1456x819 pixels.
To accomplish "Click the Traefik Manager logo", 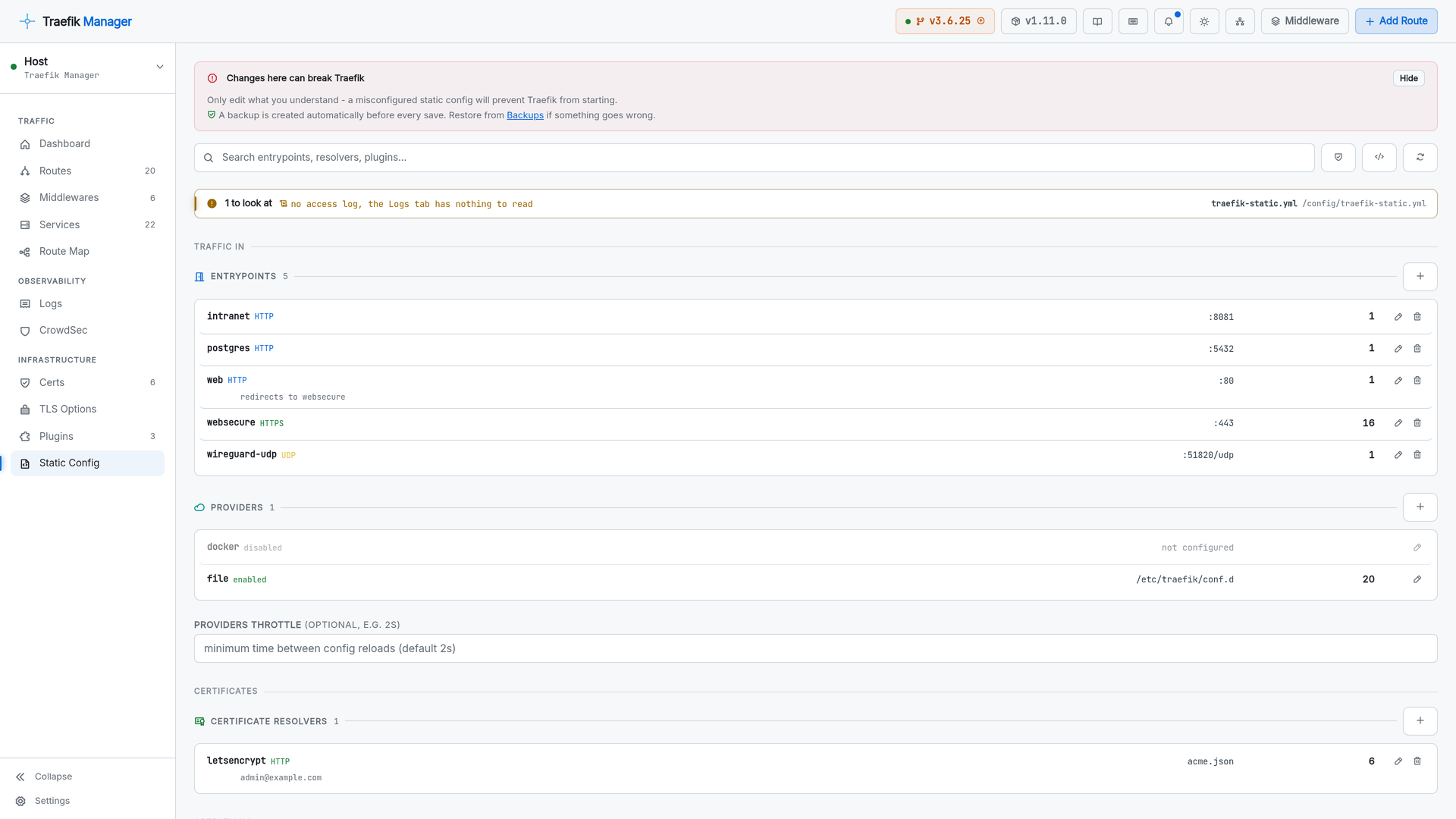I will (76, 21).
